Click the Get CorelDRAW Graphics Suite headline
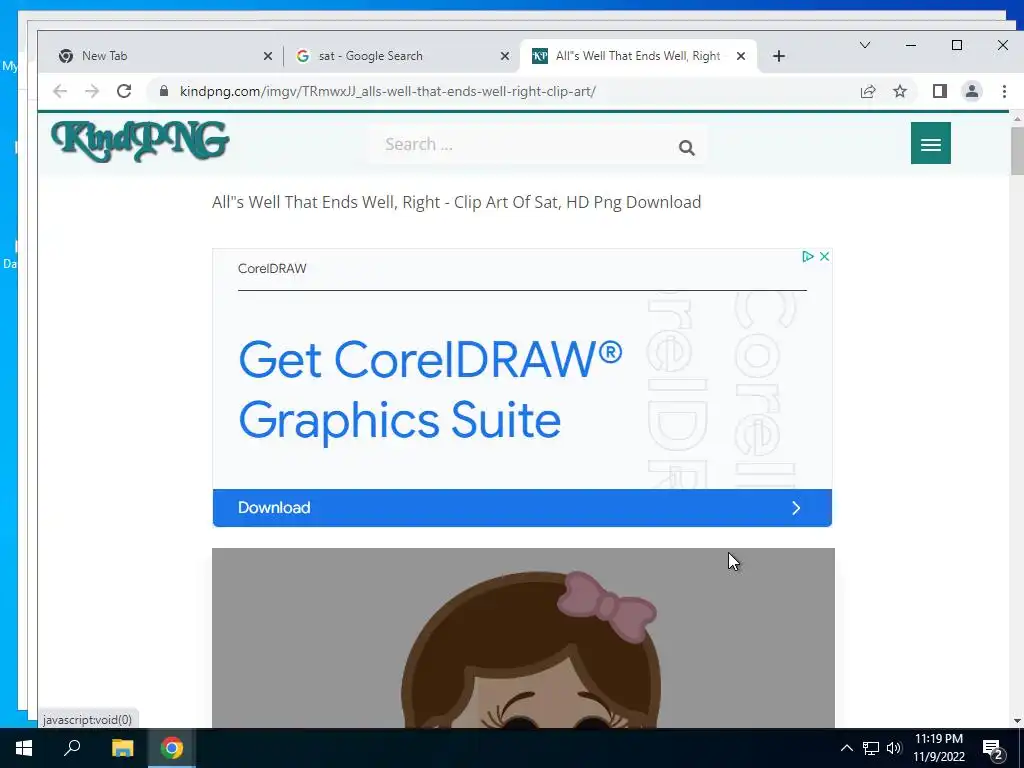 point(430,389)
